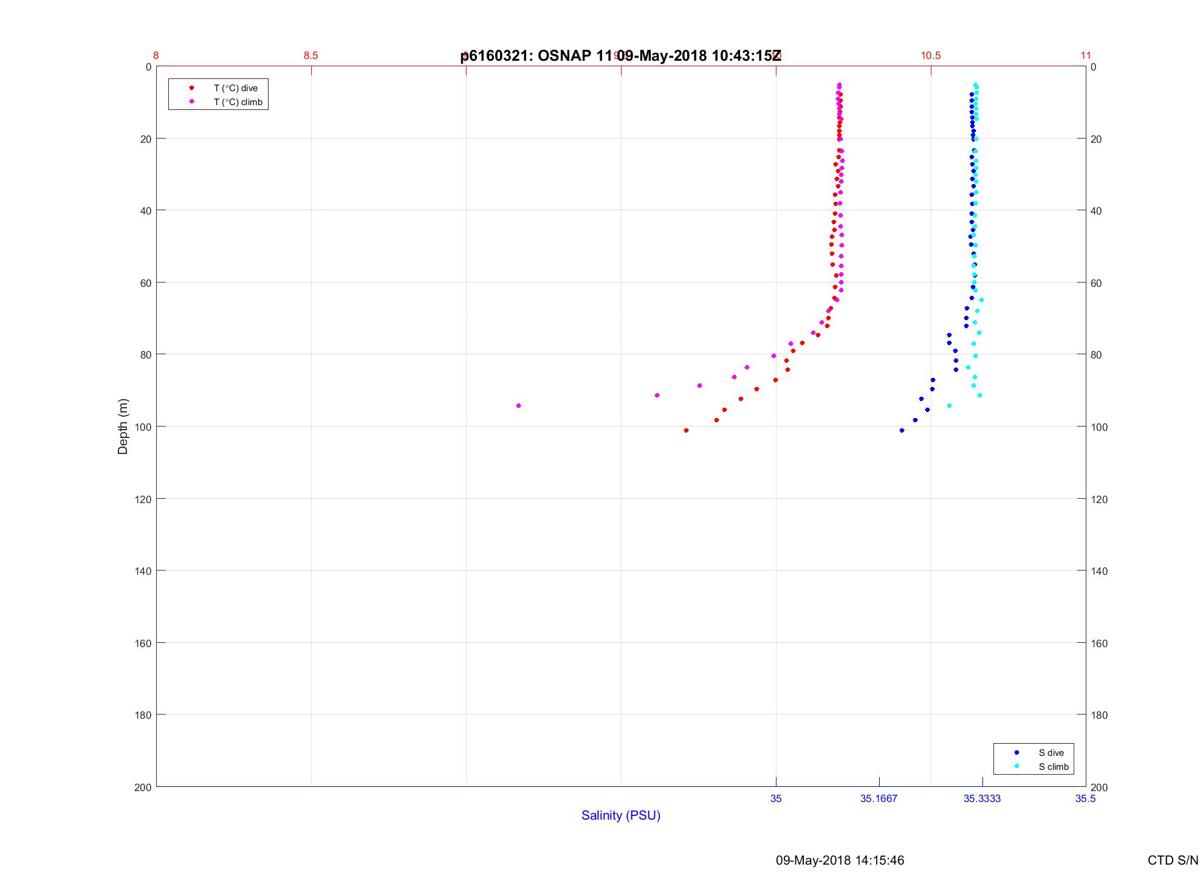Click the blue '35.1667' salinity tick label

pos(879,799)
